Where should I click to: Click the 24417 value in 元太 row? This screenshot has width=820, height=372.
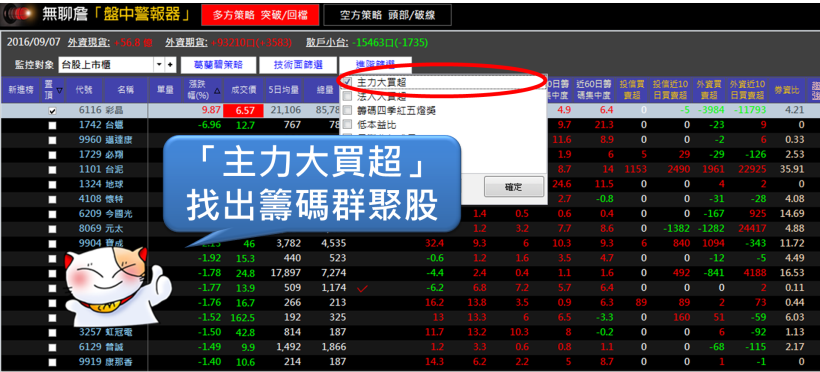(751, 229)
